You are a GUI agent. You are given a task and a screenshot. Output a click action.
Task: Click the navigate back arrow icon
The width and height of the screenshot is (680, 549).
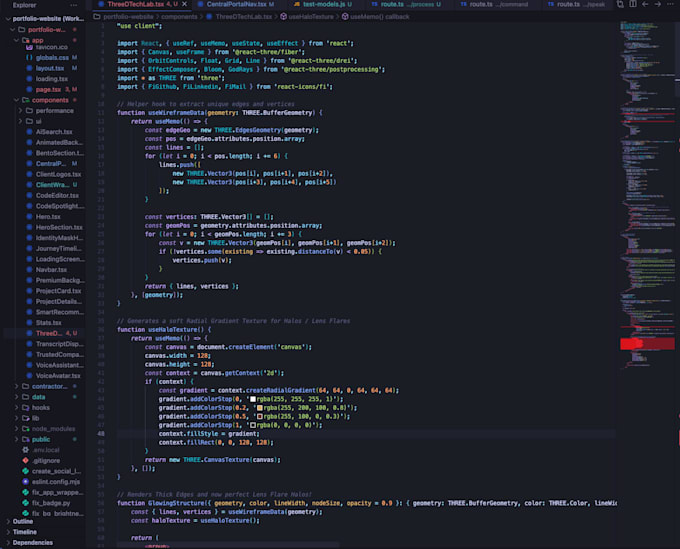click(645, 4)
